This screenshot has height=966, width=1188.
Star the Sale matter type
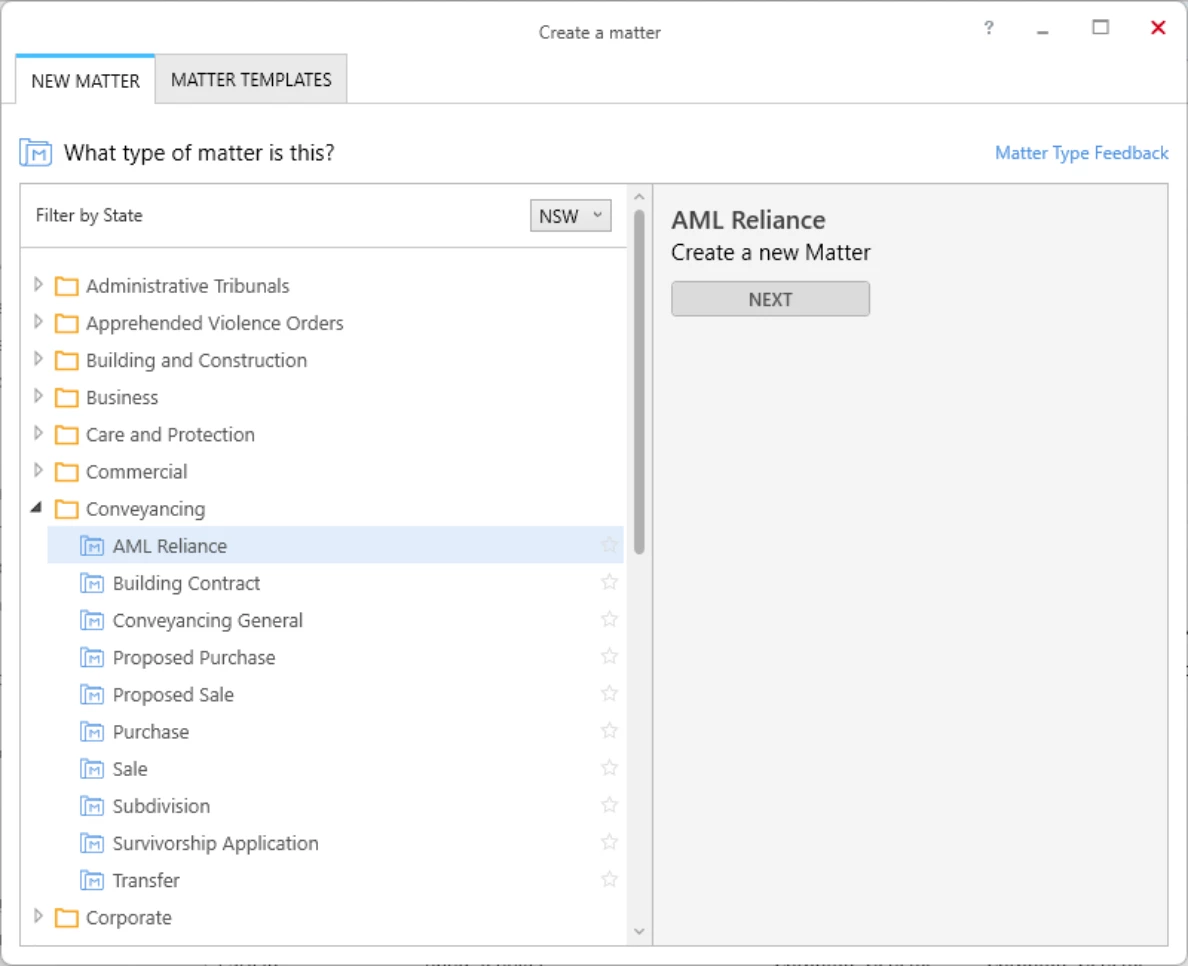609,767
